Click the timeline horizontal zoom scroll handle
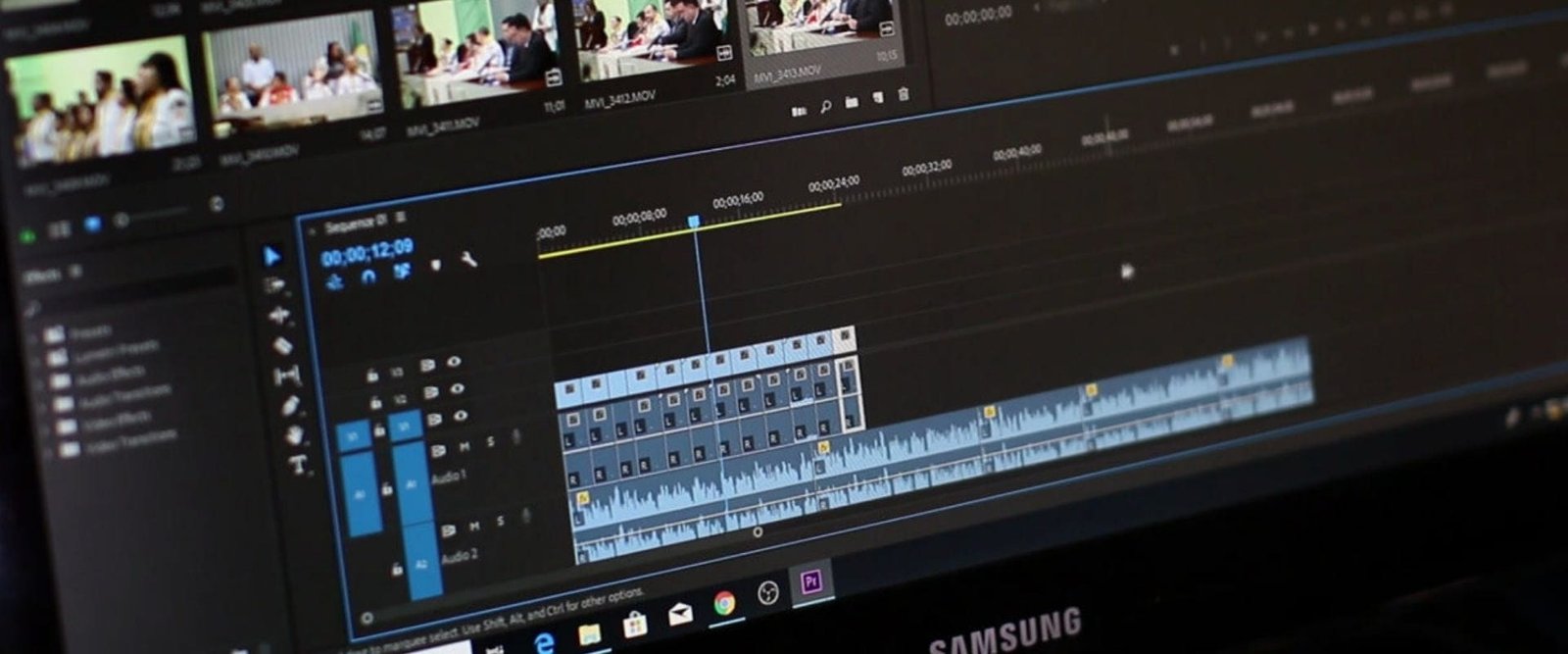Viewport: 1568px width, 654px height. click(757, 531)
